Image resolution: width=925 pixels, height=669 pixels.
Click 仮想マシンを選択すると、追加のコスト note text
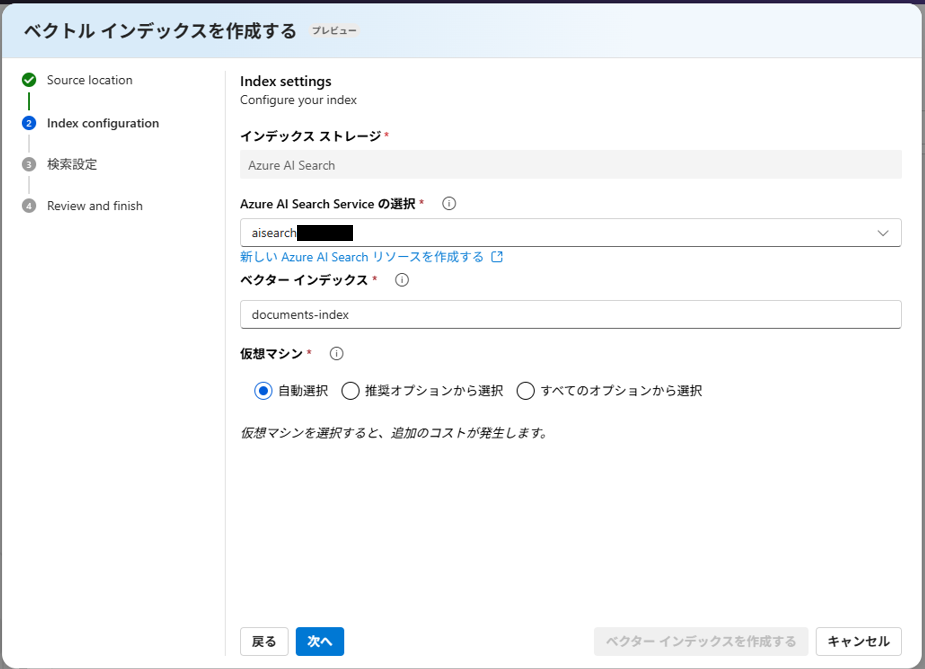pyautogui.click(x=394, y=433)
